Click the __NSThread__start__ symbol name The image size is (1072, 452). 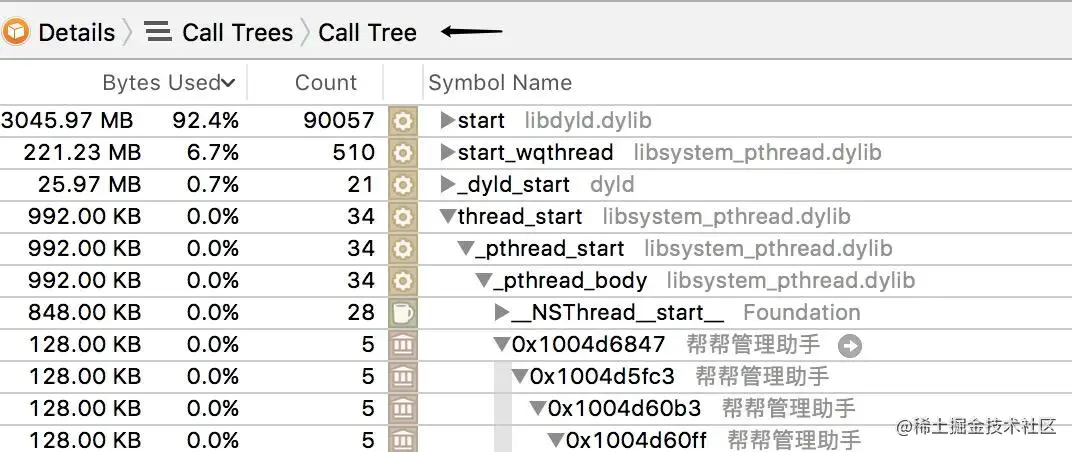[x=617, y=313]
